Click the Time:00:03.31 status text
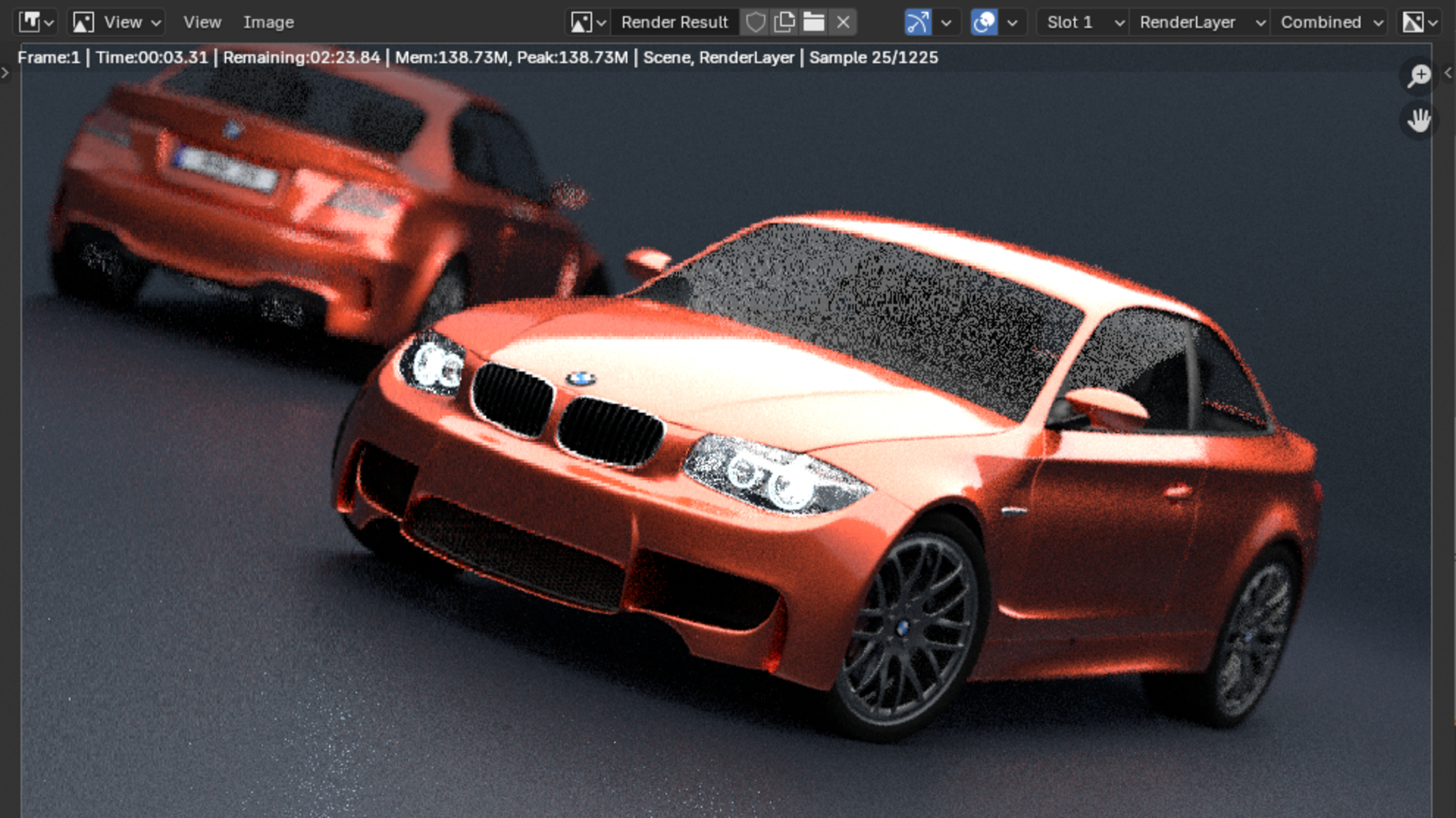This screenshot has width=1456, height=818. pyautogui.click(x=152, y=58)
